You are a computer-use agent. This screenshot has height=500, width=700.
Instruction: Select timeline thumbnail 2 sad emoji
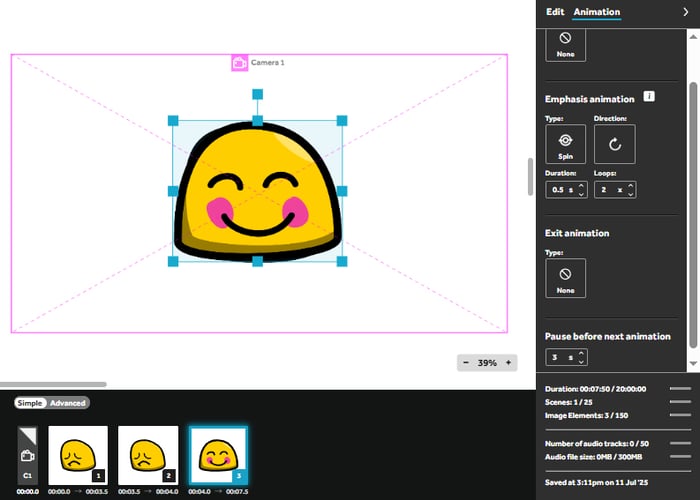click(x=148, y=455)
